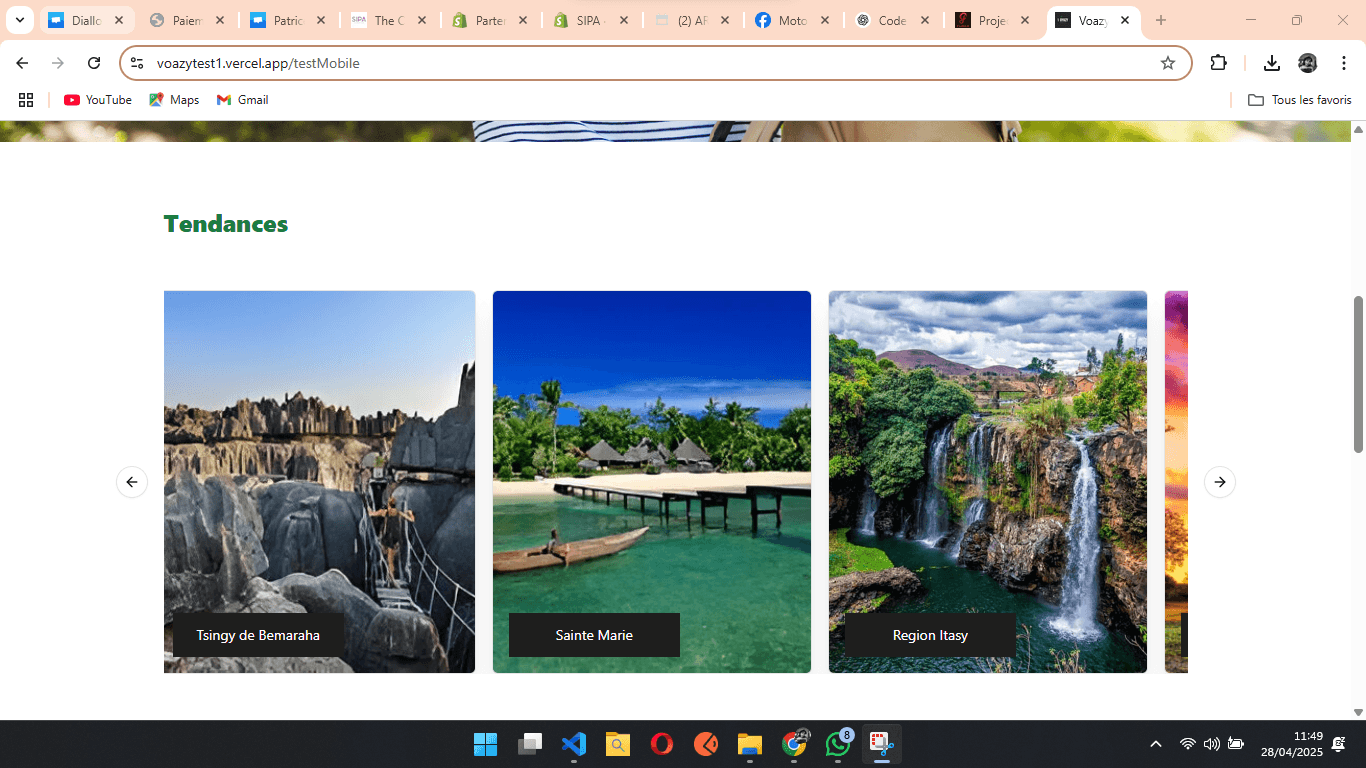
Task: Expand the tab search dropdown arrow
Action: [19, 20]
